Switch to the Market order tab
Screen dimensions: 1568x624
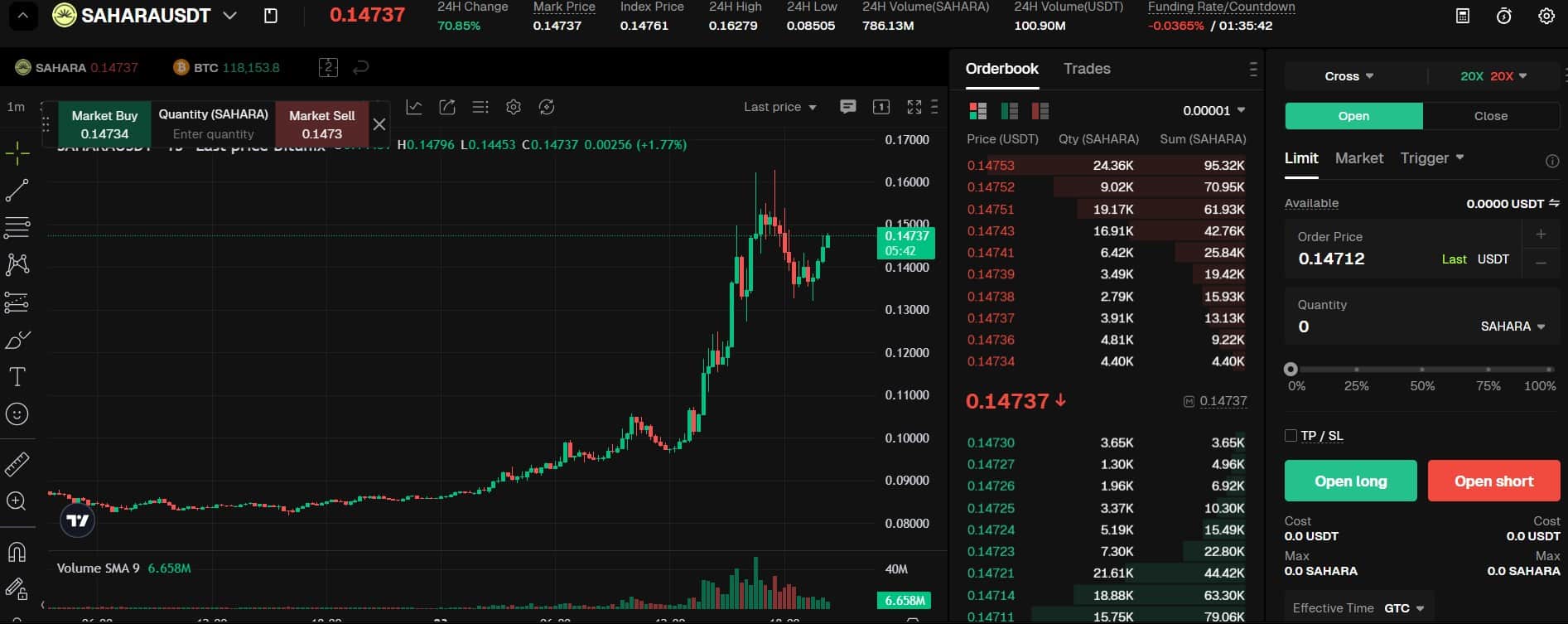click(x=1359, y=158)
